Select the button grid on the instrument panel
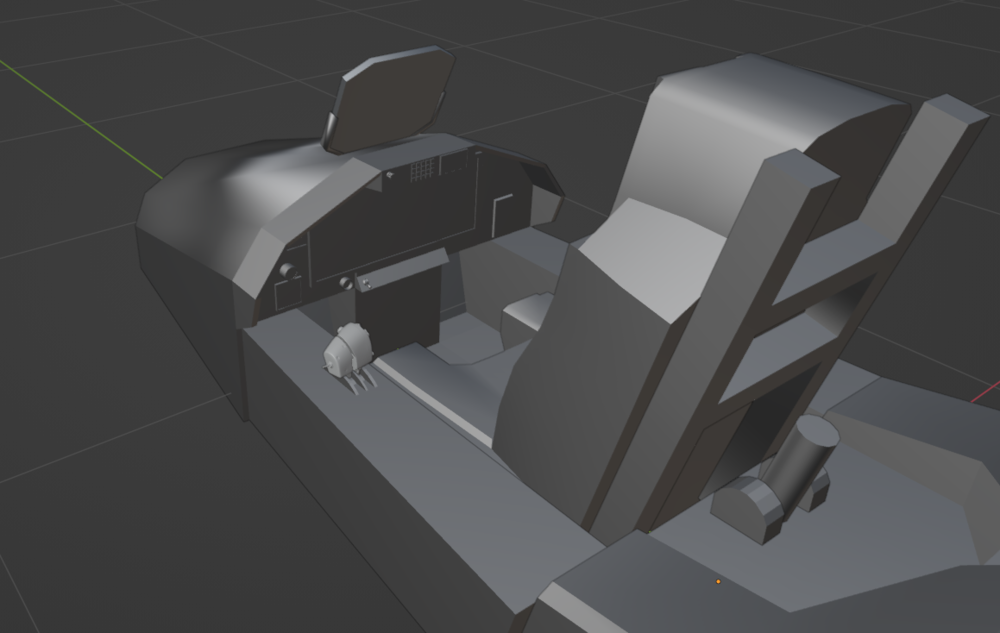1000x633 pixels. 422,170
